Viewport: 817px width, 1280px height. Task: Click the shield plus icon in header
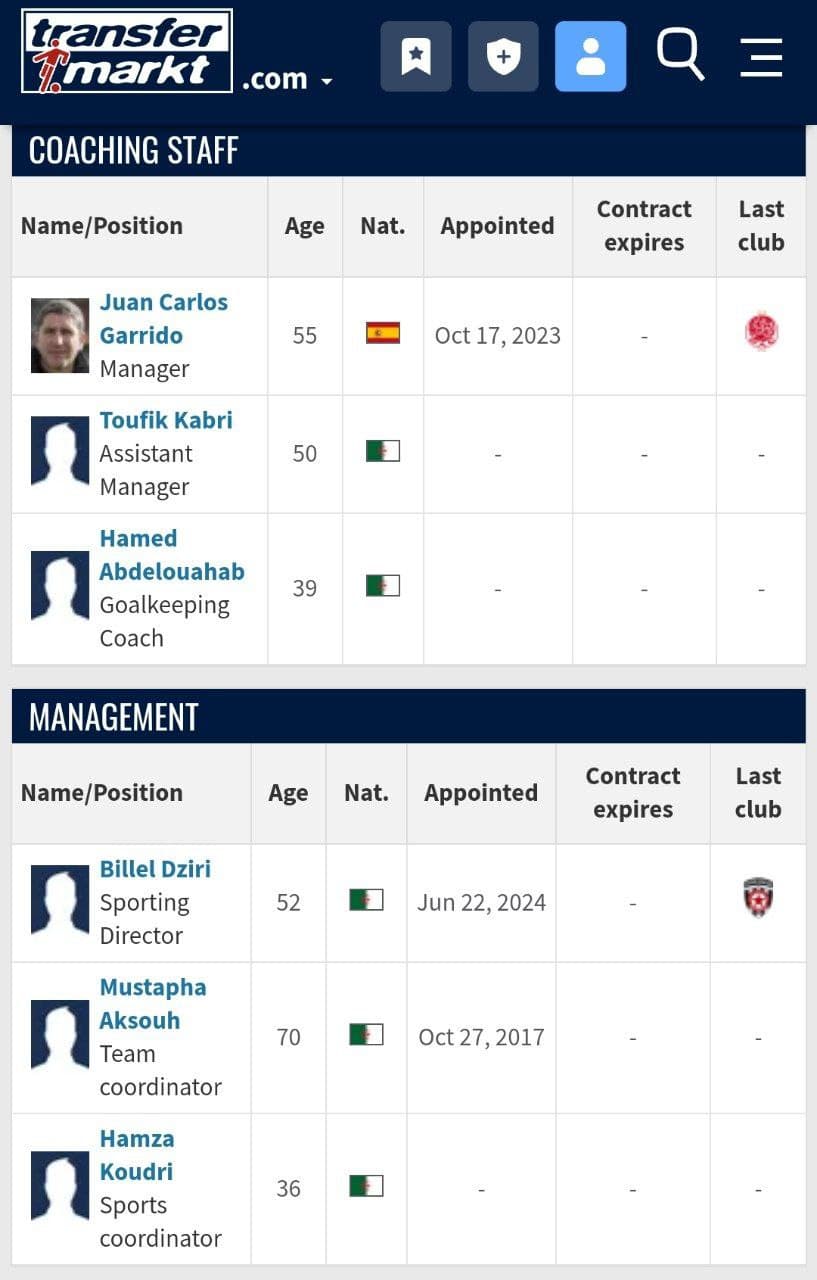503,56
